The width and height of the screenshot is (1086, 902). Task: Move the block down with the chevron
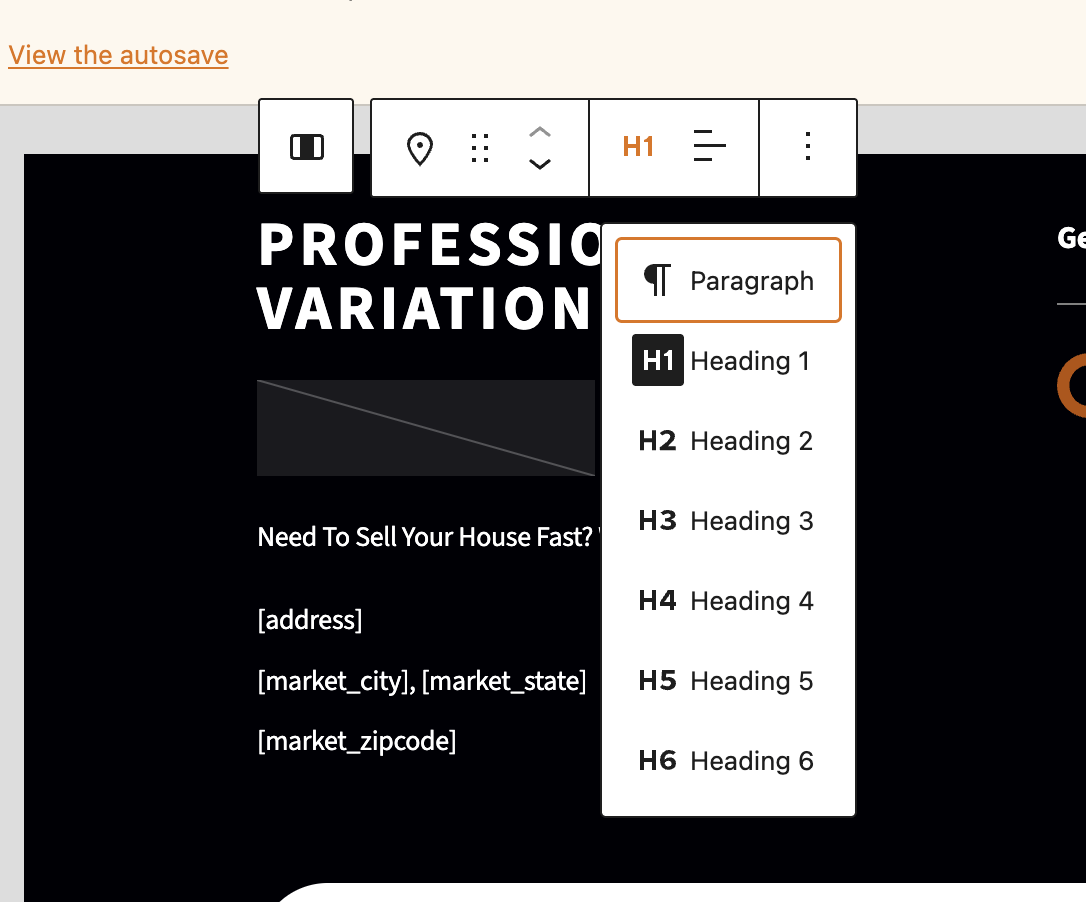point(540,165)
